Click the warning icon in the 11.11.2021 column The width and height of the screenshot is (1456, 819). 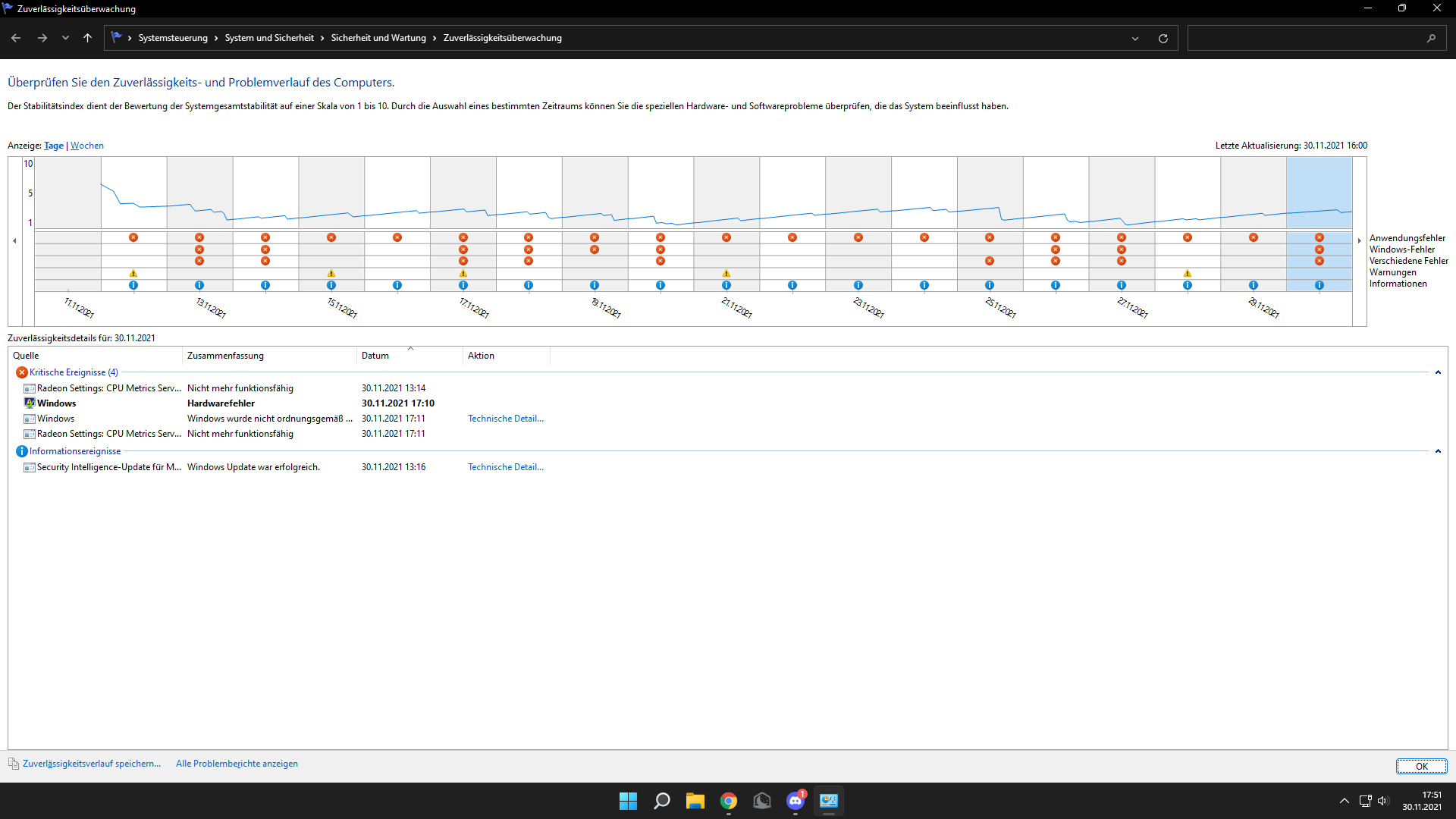133,273
